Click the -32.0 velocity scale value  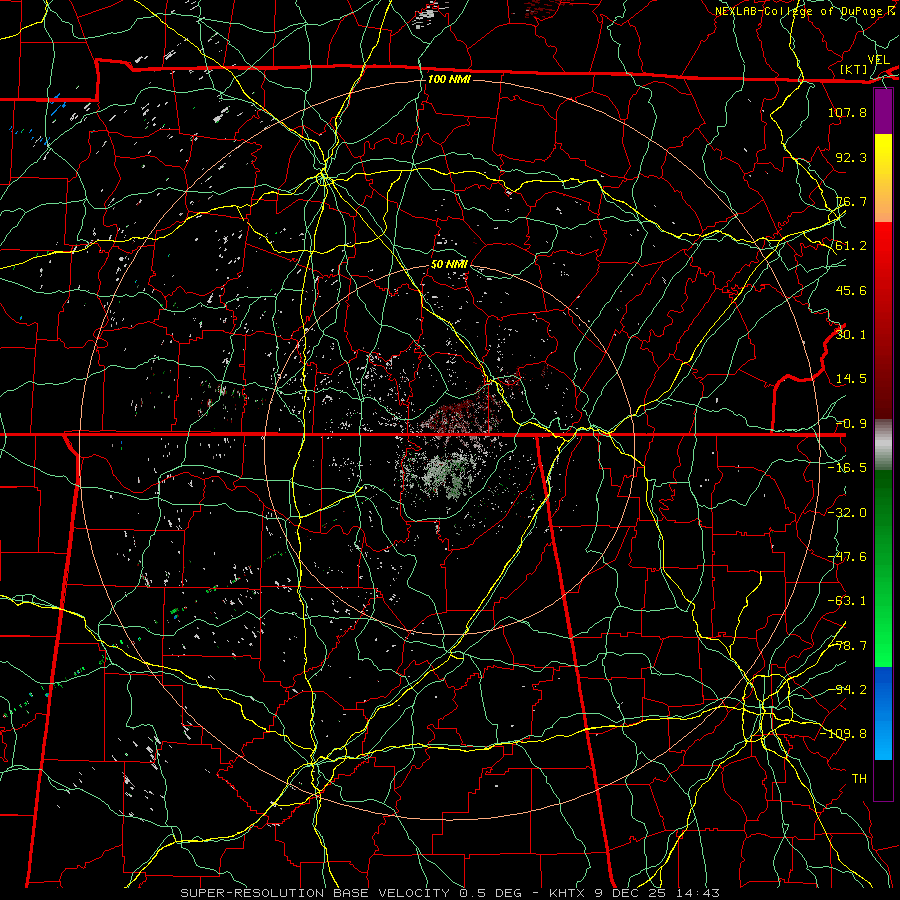(x=847, y=513)
